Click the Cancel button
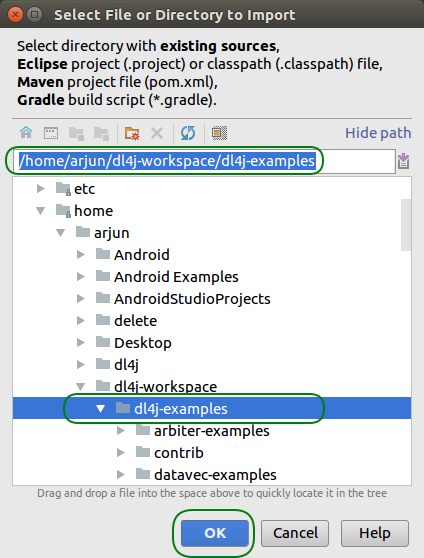Image resolution: width=424 pixels, height=558 pixels. (x=295, y=533)
